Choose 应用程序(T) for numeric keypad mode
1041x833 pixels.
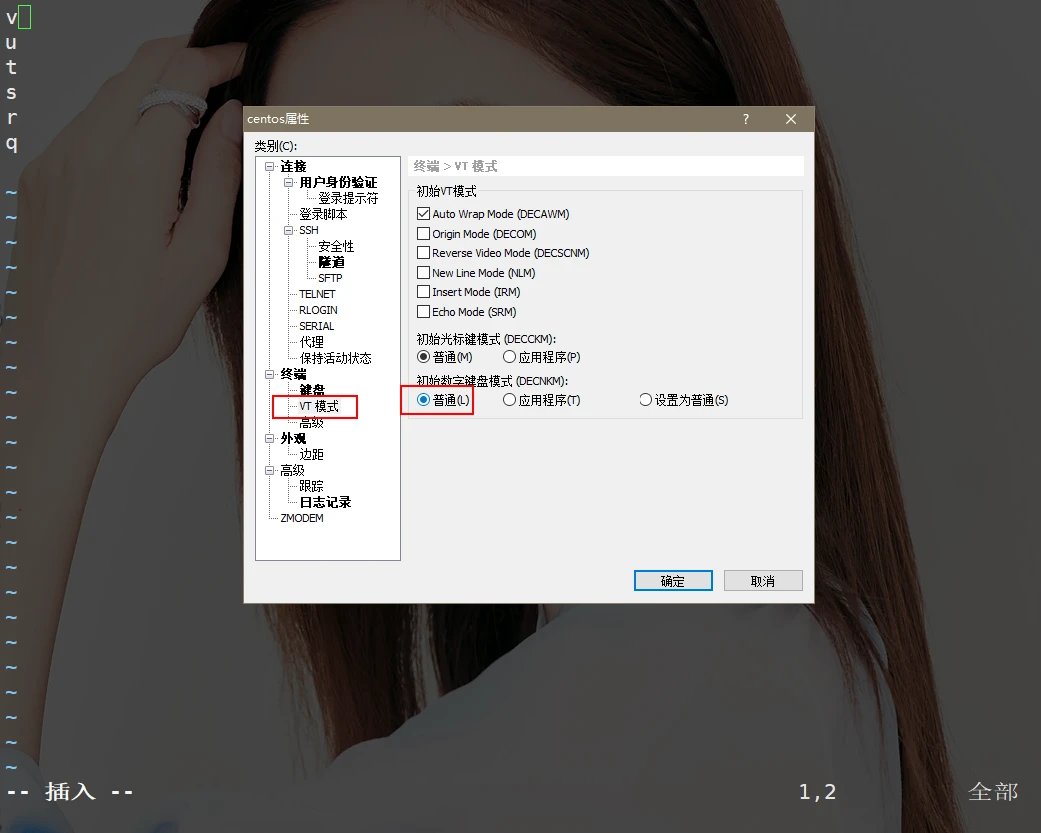click(x=510, y=400)
